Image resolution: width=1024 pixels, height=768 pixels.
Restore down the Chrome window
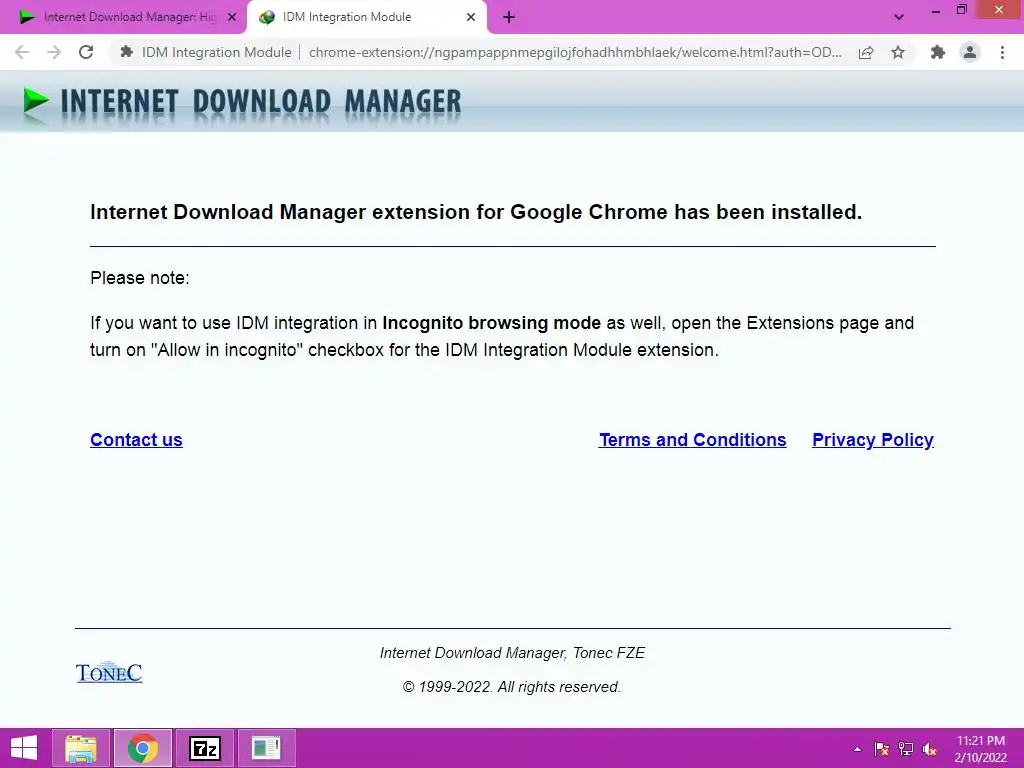(961, 10)
